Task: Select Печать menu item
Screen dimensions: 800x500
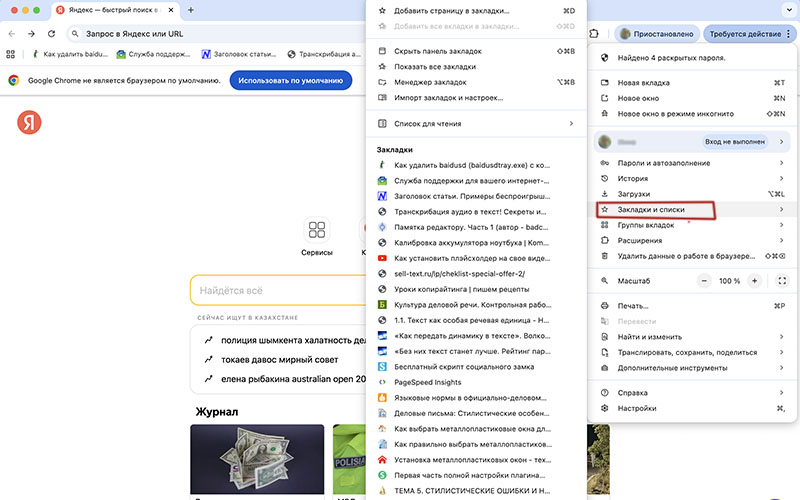Action: 692,306
